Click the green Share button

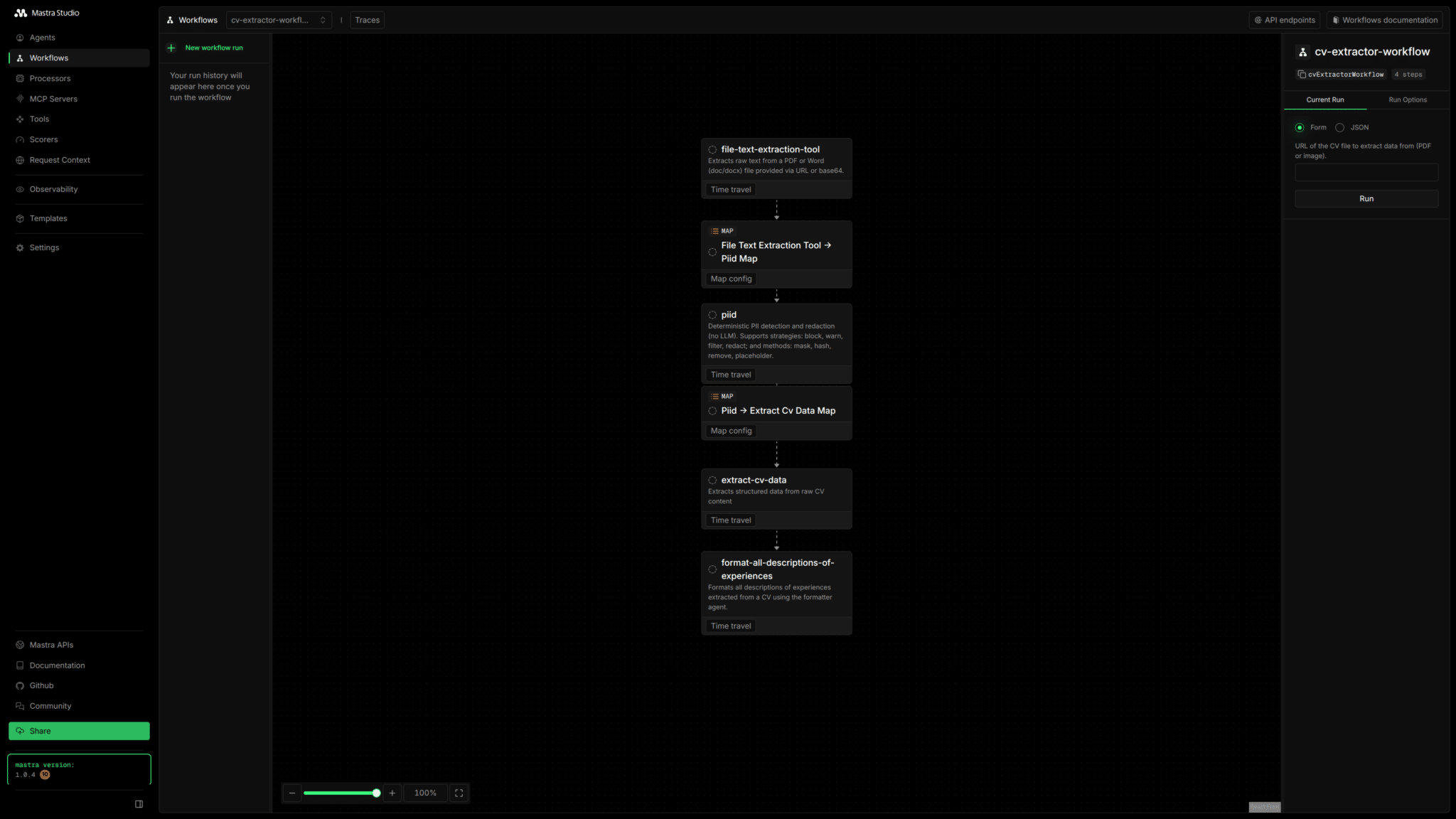tap(79, 731)
